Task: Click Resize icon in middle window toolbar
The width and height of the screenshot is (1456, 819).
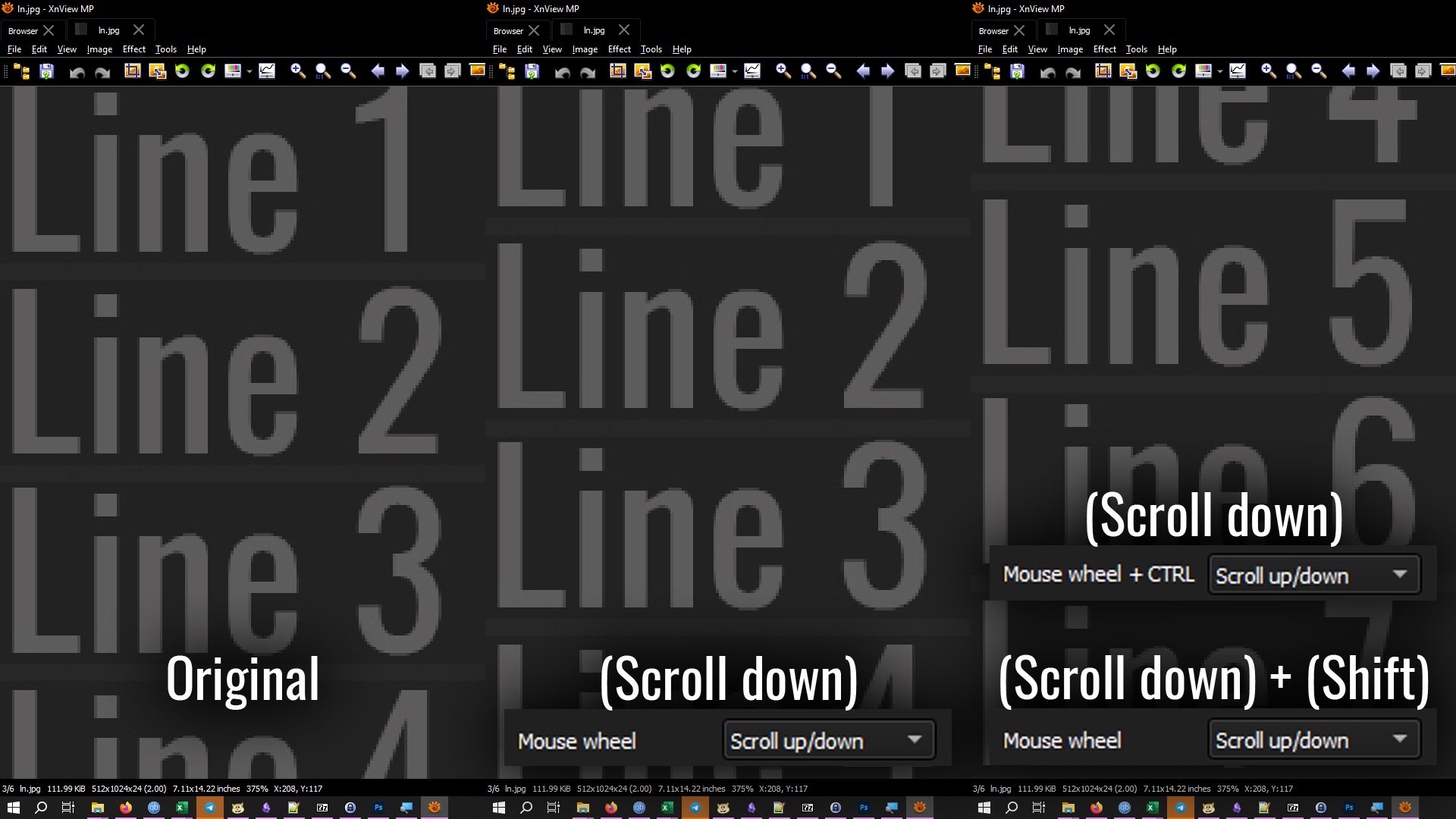Action: (643, 71)
